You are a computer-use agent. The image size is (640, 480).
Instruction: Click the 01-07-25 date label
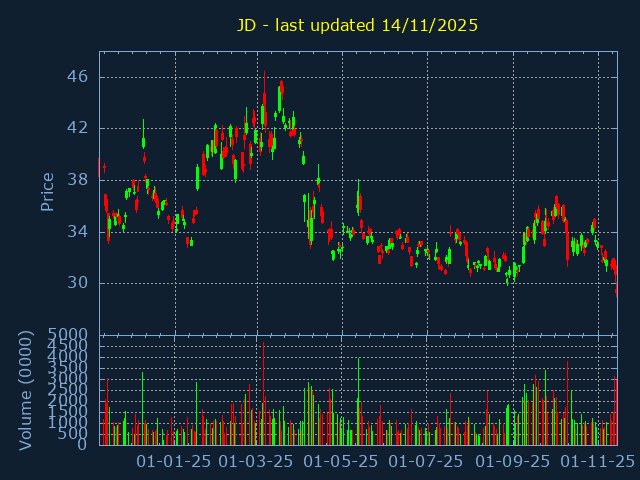point(425,462)
